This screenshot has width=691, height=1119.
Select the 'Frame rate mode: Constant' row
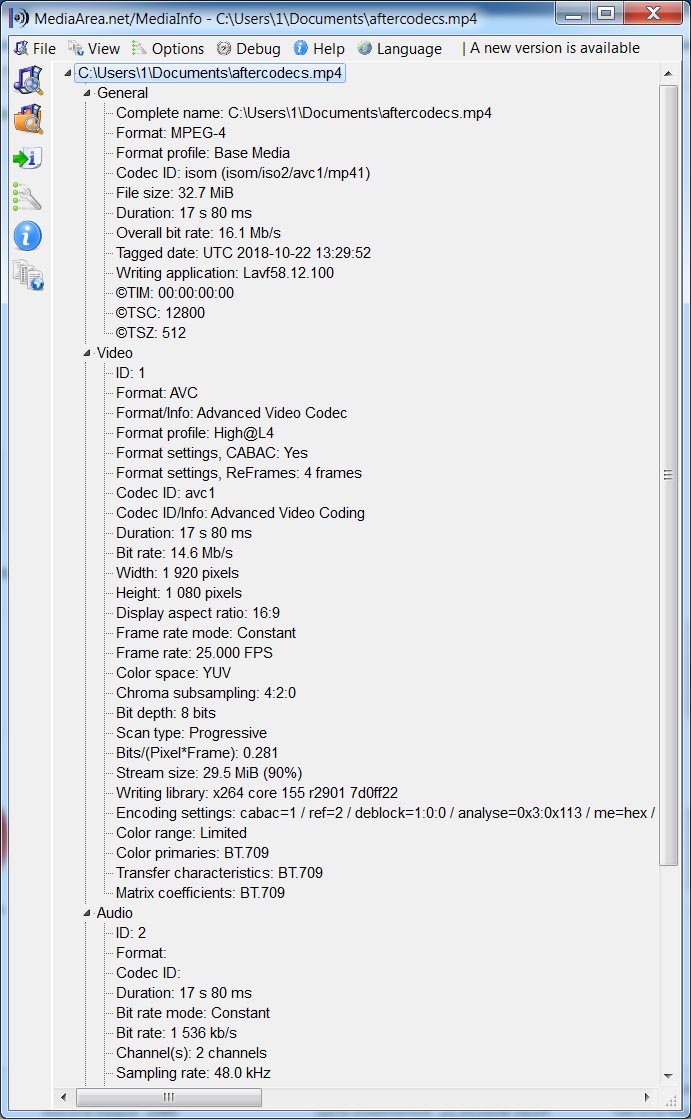(x=206, y=632)
